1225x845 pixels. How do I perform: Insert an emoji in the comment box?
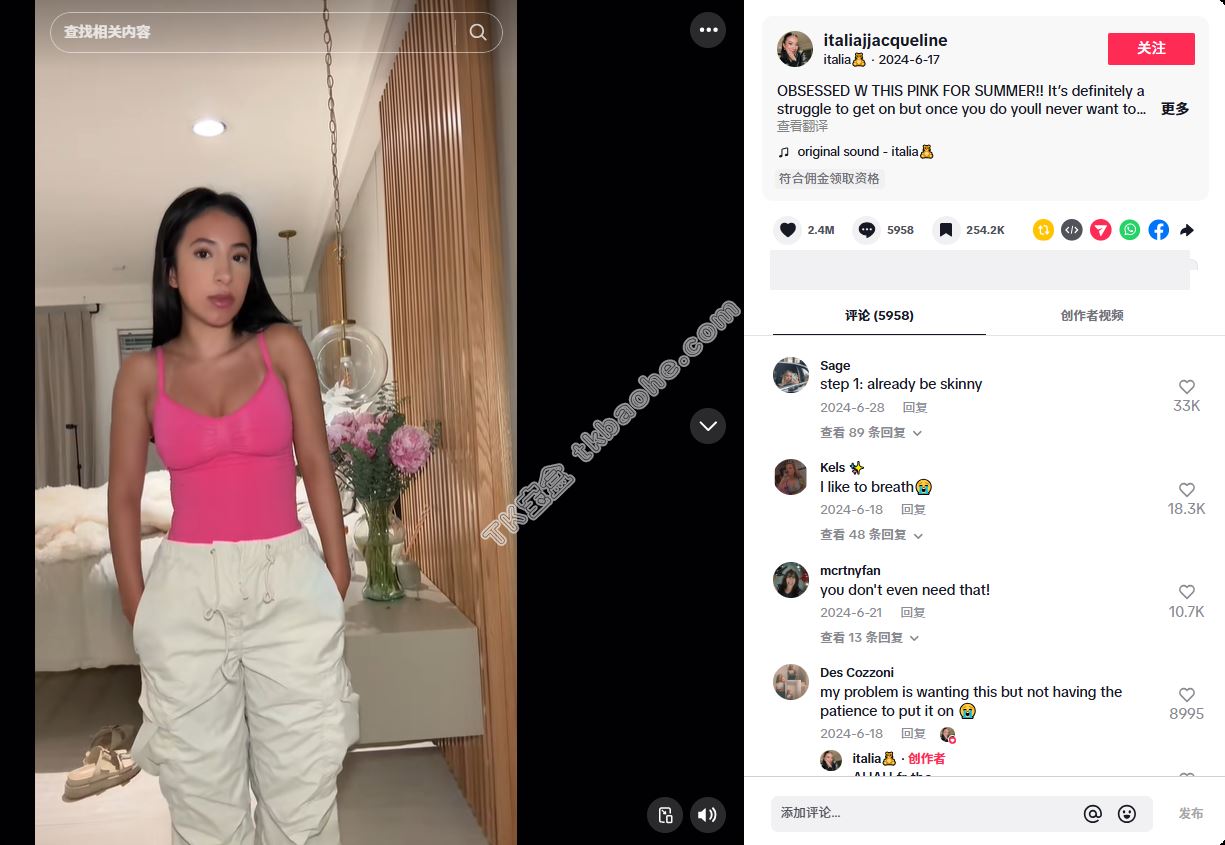tap(1127, 814)
